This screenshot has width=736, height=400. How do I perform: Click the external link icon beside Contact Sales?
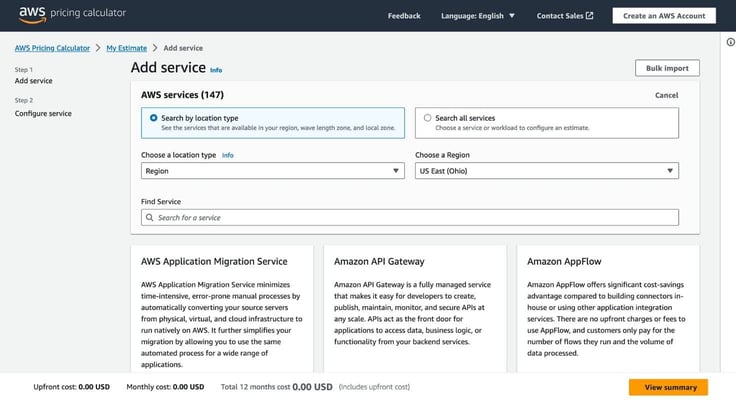click(x=590, y=16)
